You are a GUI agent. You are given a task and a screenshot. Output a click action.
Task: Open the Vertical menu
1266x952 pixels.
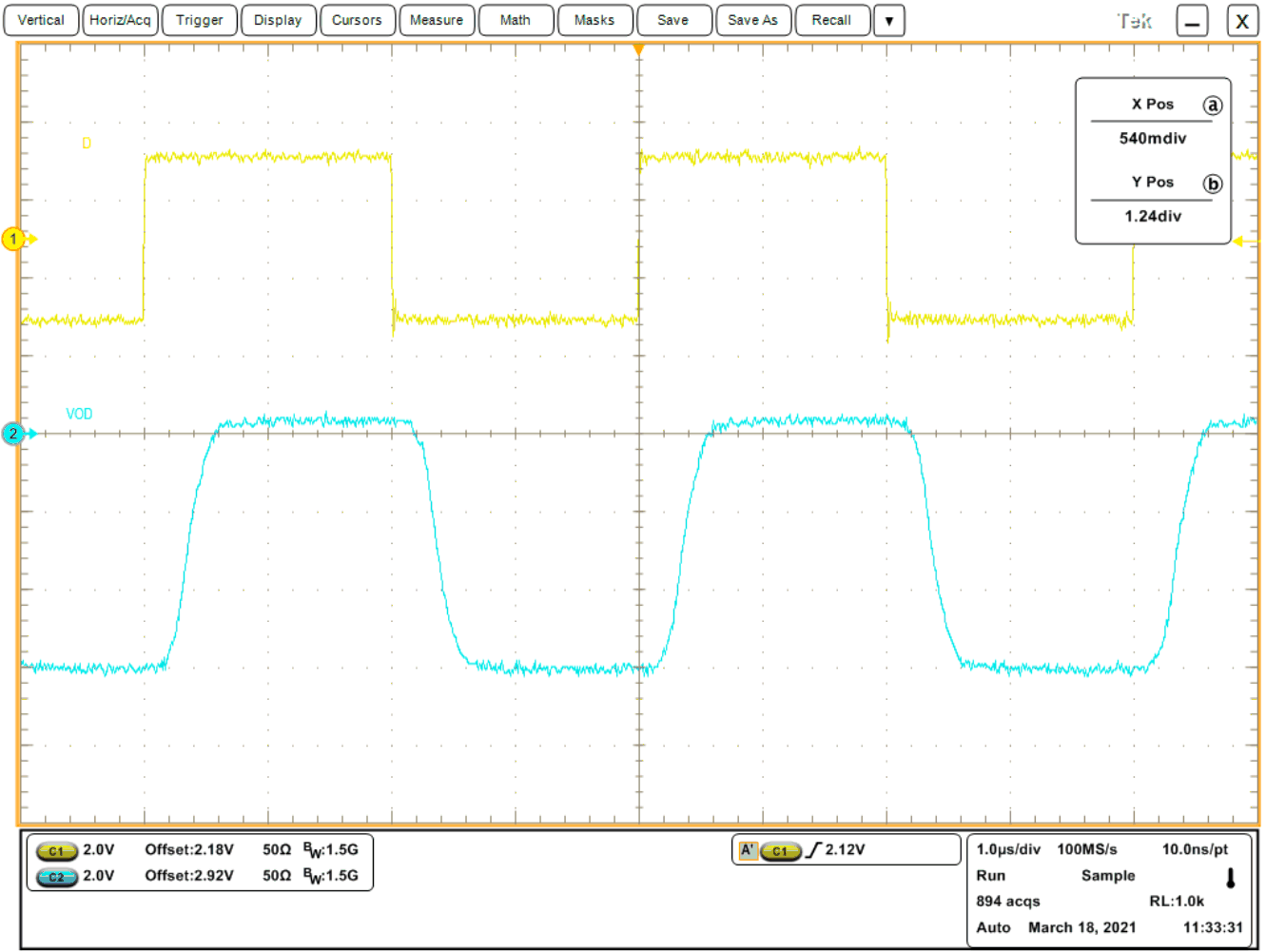click(41, 20)
